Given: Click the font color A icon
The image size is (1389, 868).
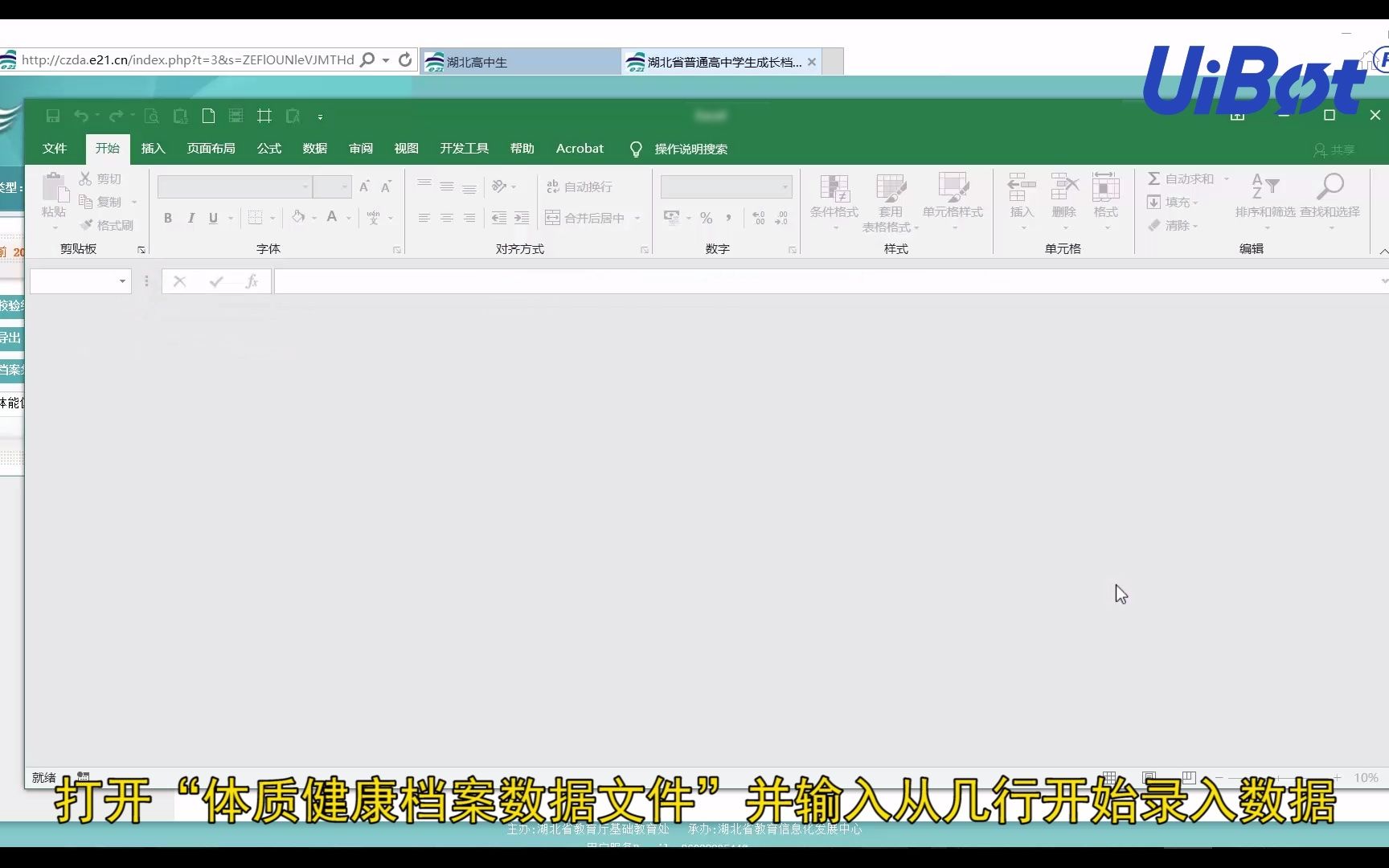Looking at the screenshot, I should coord(332,217).
